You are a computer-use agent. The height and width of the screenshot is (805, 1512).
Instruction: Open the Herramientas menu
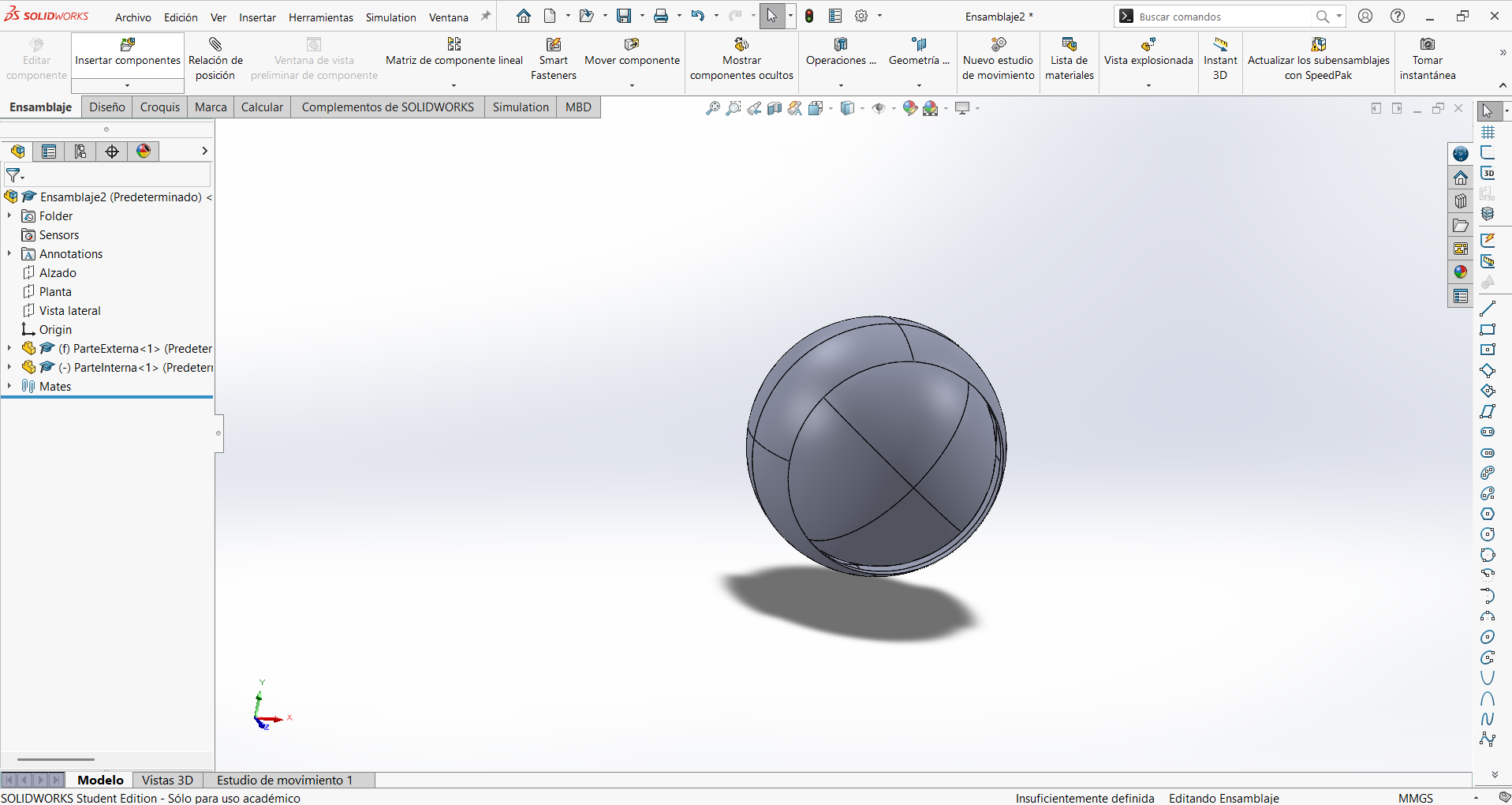(321, 17)
